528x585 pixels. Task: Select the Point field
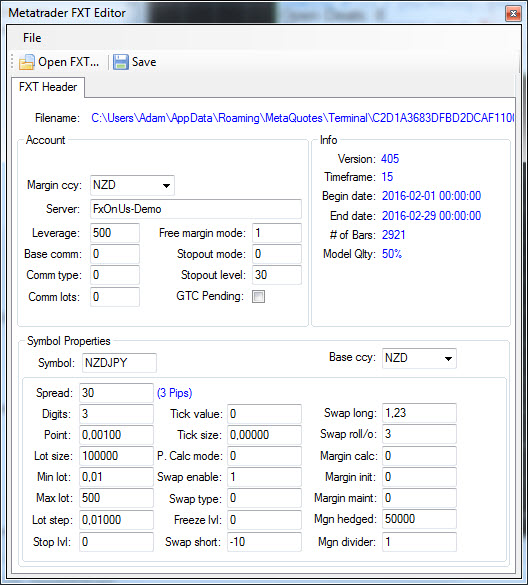(116, 435)
